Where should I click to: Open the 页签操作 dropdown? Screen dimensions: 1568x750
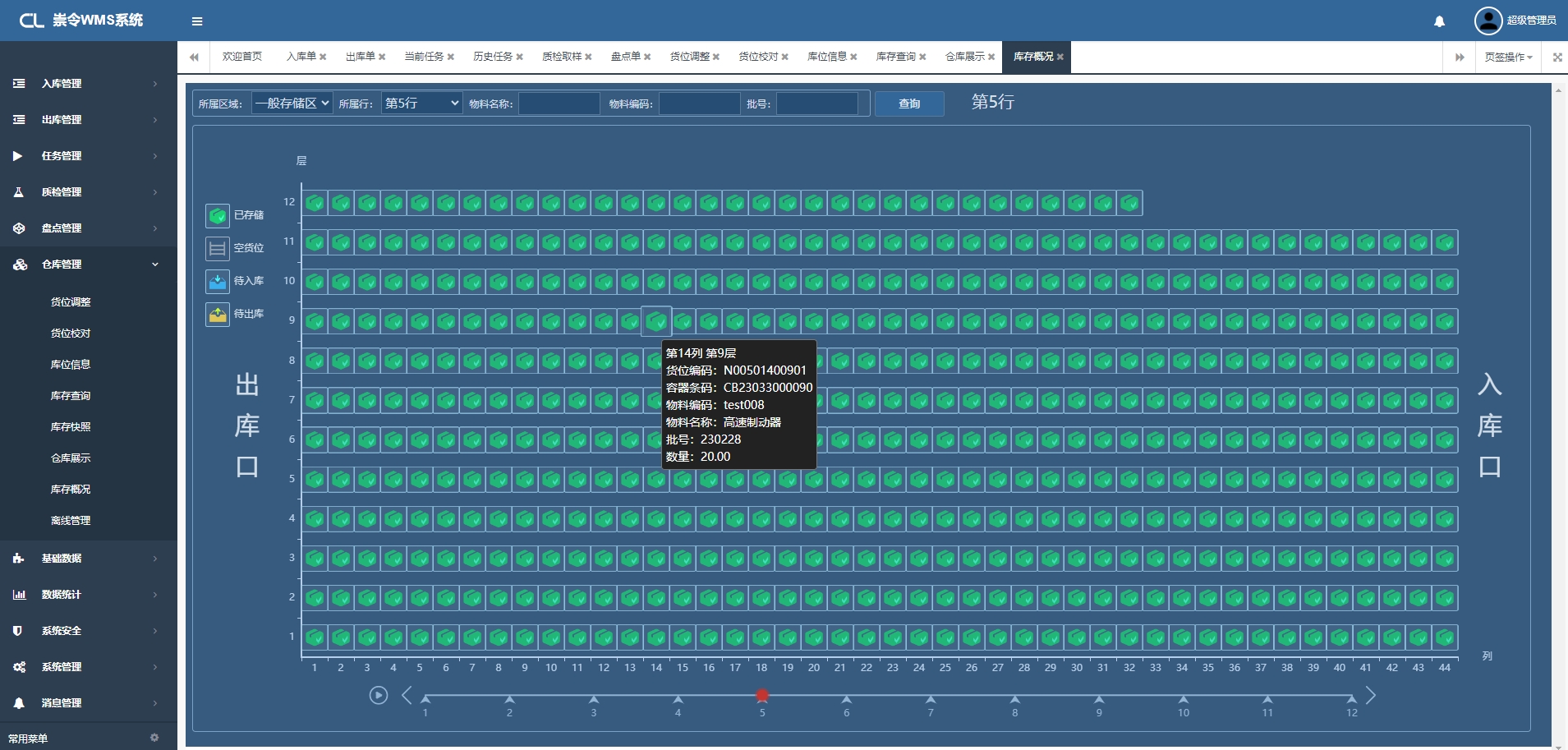(1508, 57)
